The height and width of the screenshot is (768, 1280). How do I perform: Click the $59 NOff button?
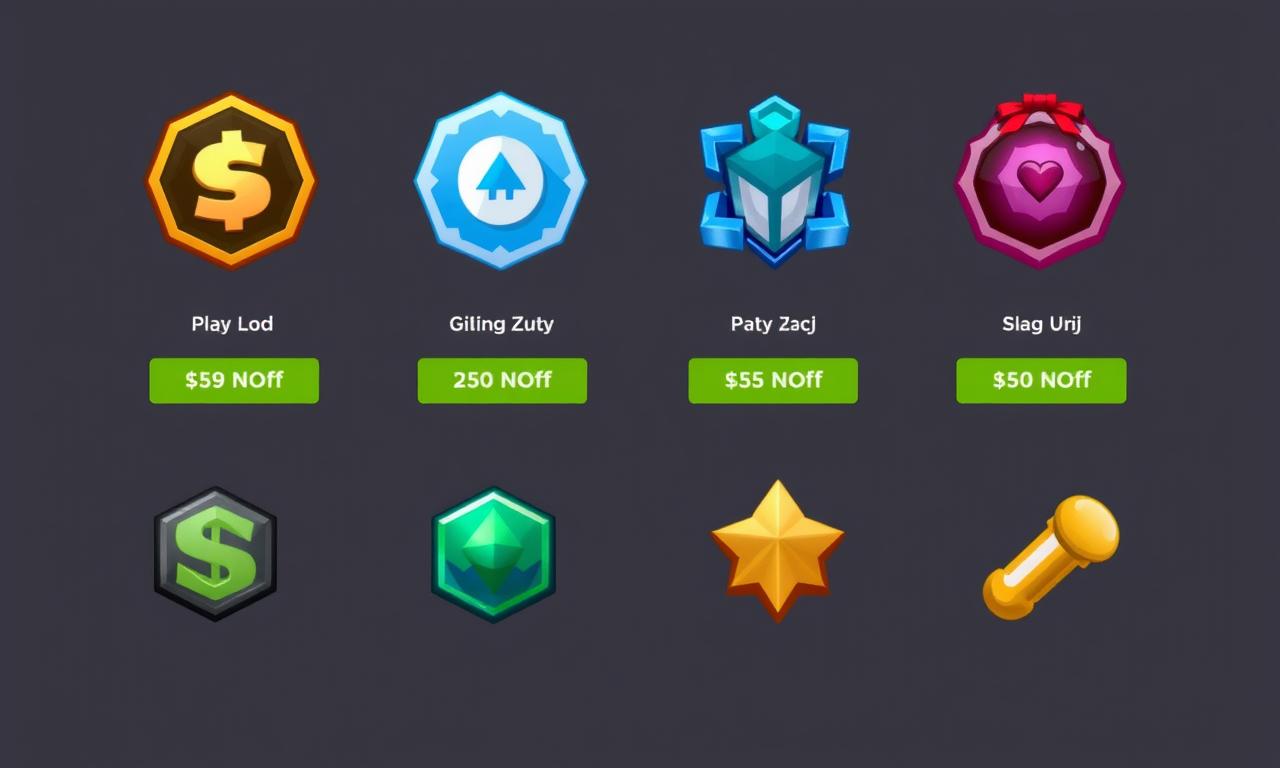pos(234,381)
